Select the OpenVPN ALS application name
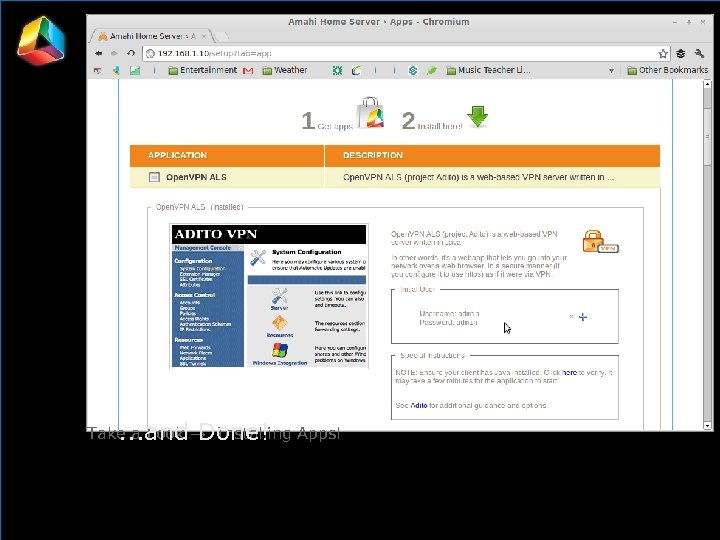The width and height of the screenshot is (720, 540). [196, 177]
